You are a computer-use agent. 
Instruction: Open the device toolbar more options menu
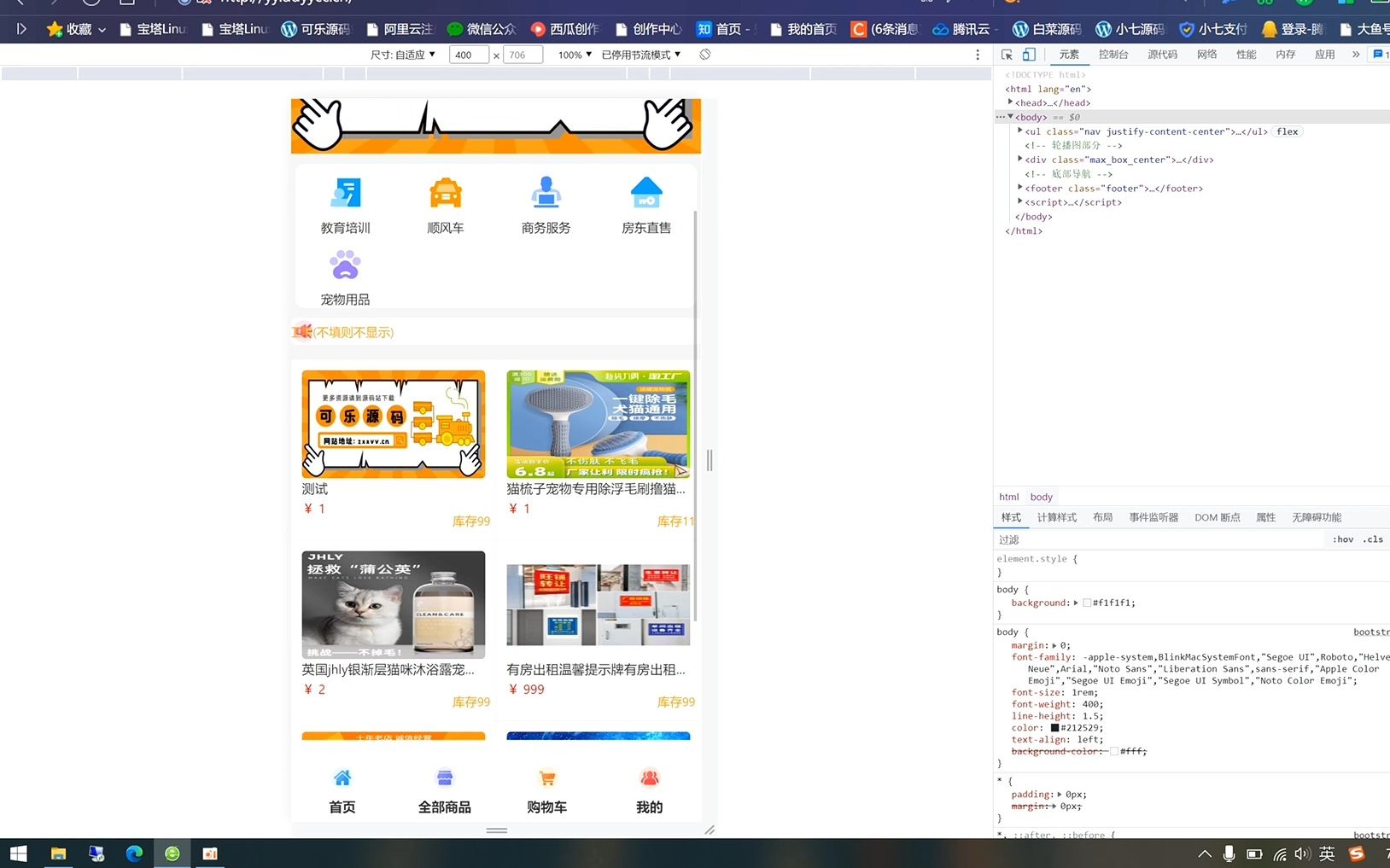(978, 55)
